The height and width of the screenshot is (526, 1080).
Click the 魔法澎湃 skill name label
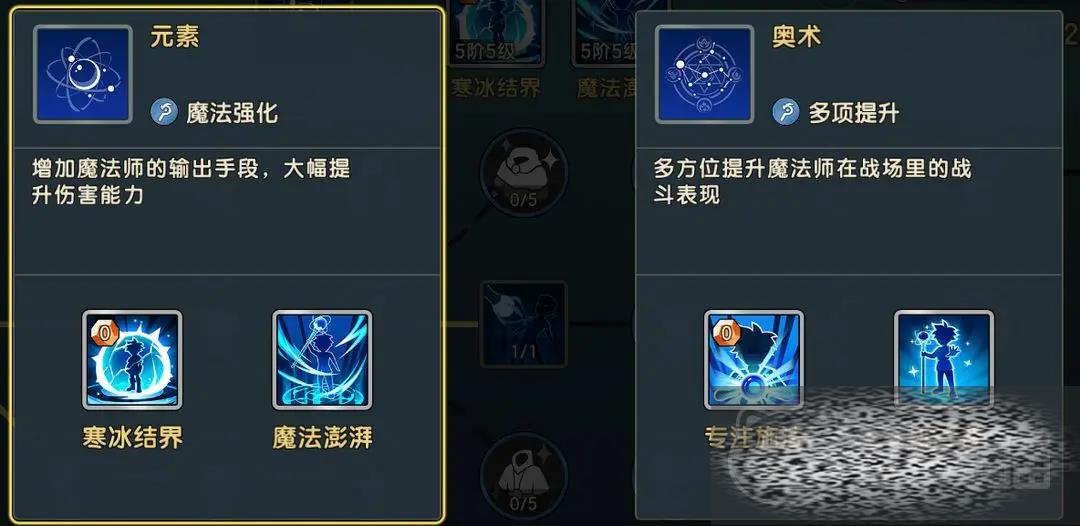[x=322, y=438]
